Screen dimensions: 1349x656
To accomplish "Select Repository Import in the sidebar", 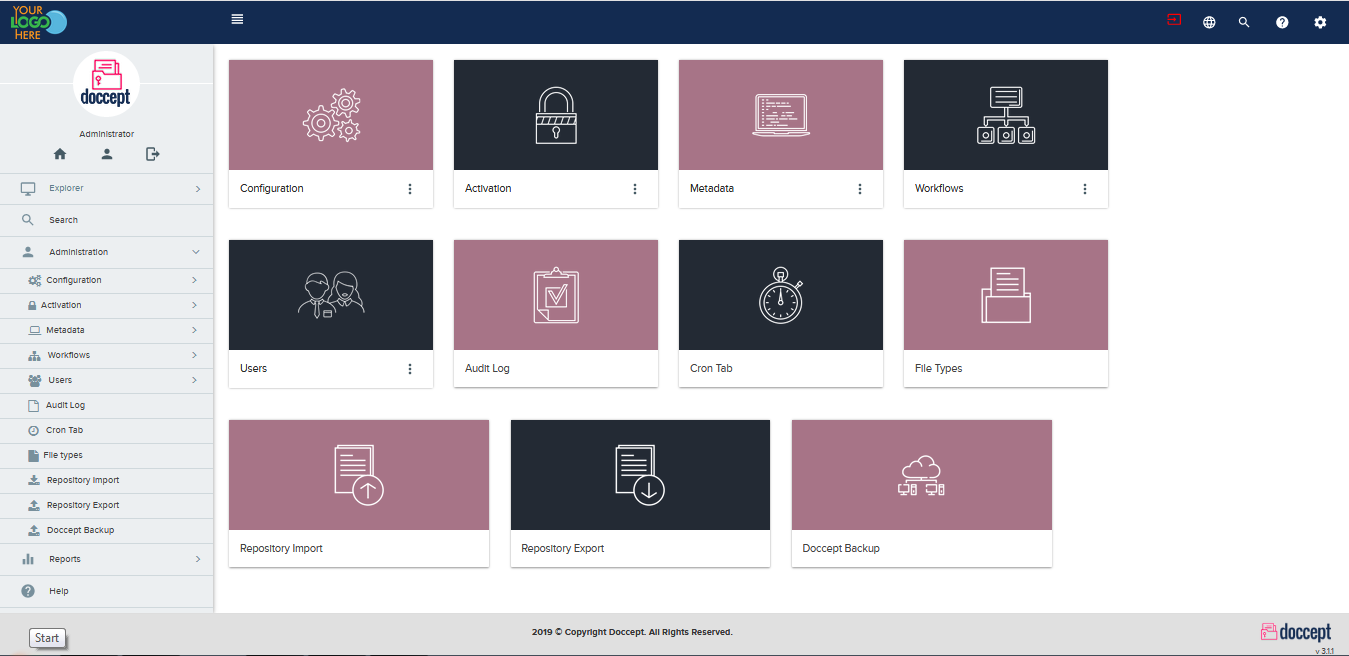I will coord(82,480).
